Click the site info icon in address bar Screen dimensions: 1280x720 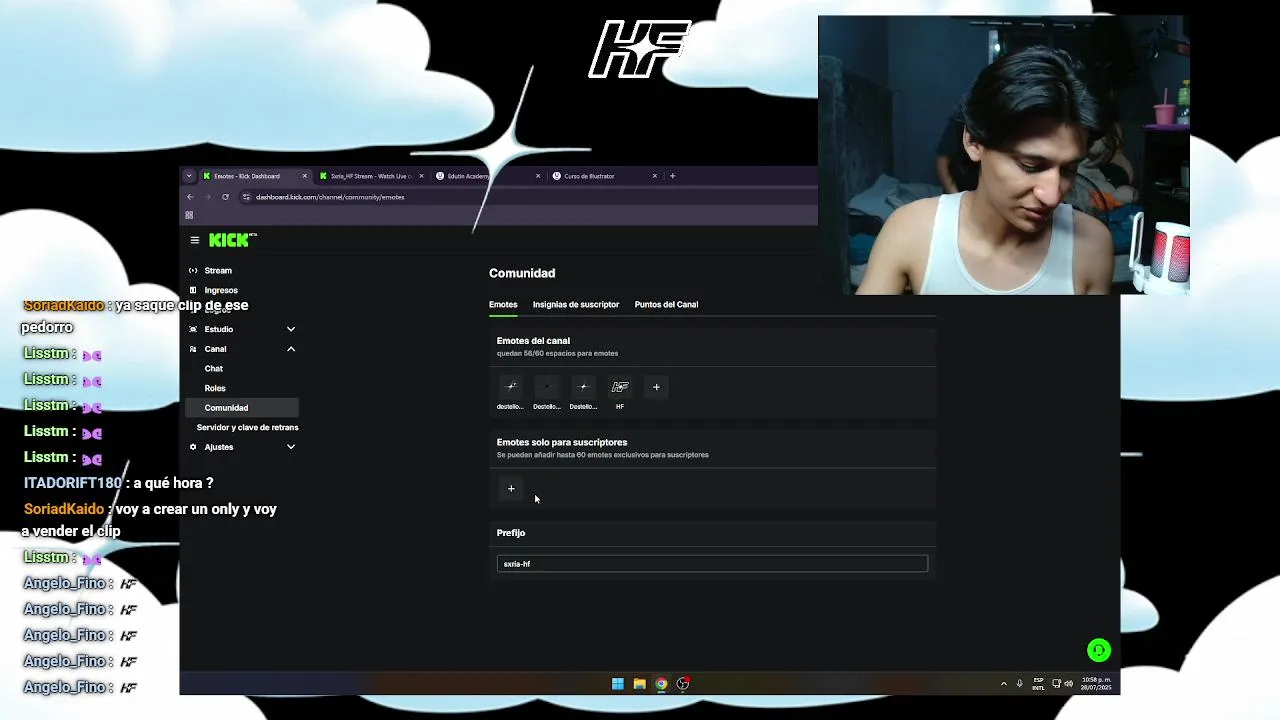click(246, 197)
